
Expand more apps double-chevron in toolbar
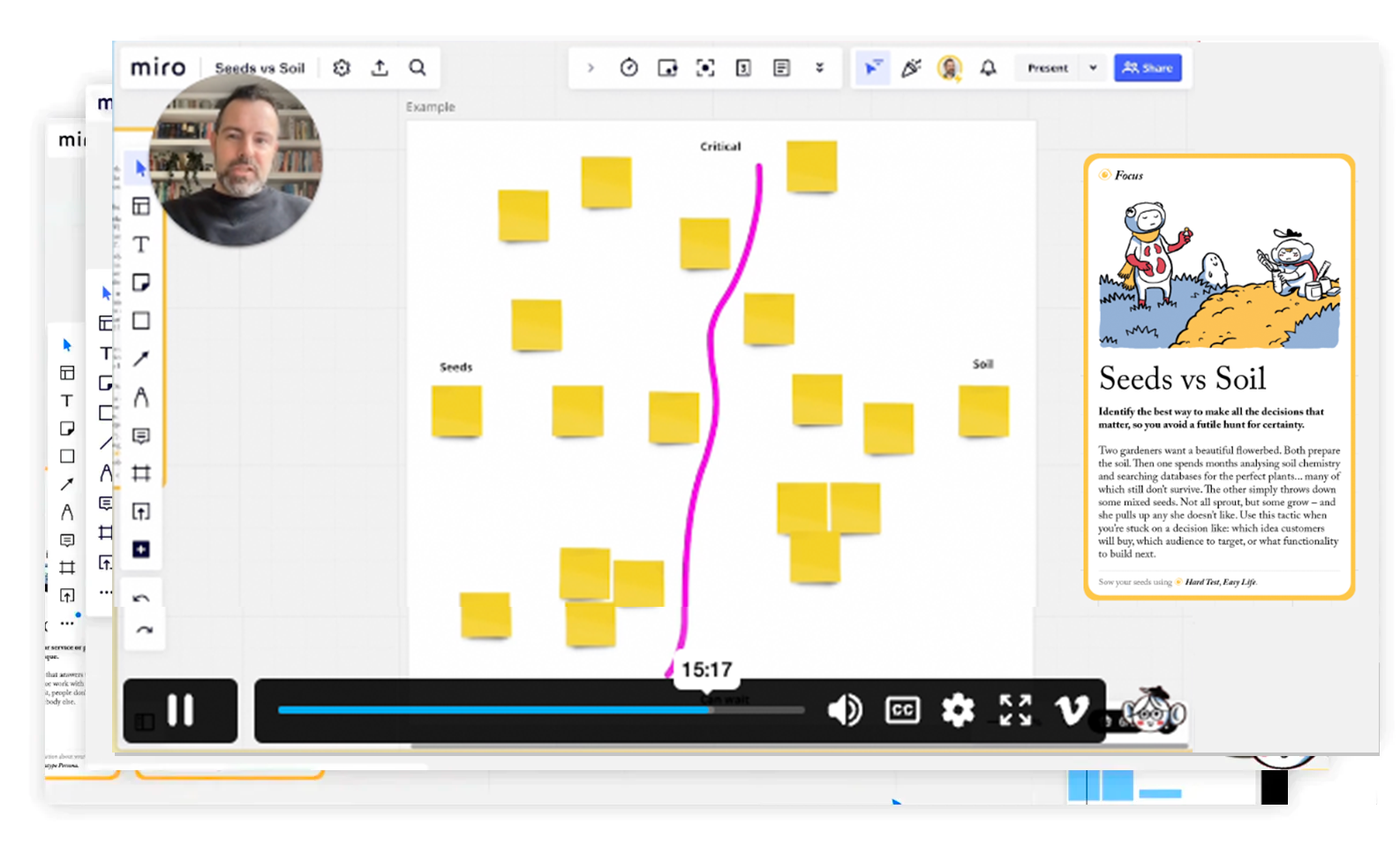(819, 68)
